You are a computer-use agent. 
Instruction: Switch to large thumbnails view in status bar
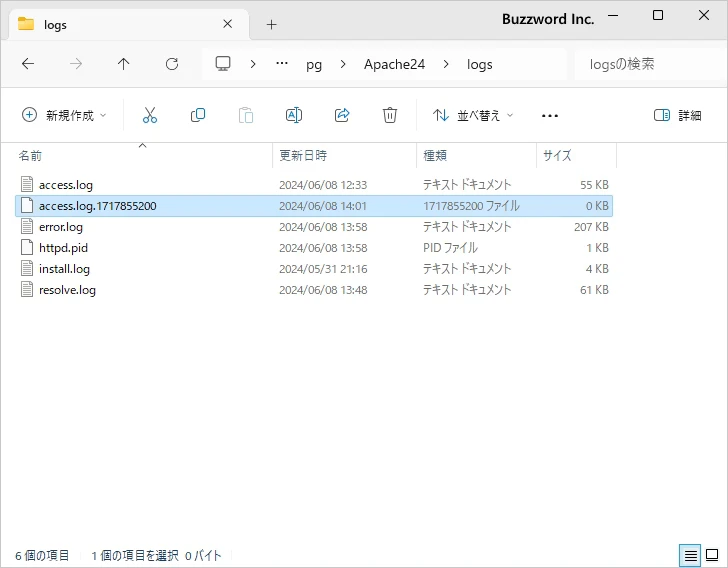pos(712,555)
